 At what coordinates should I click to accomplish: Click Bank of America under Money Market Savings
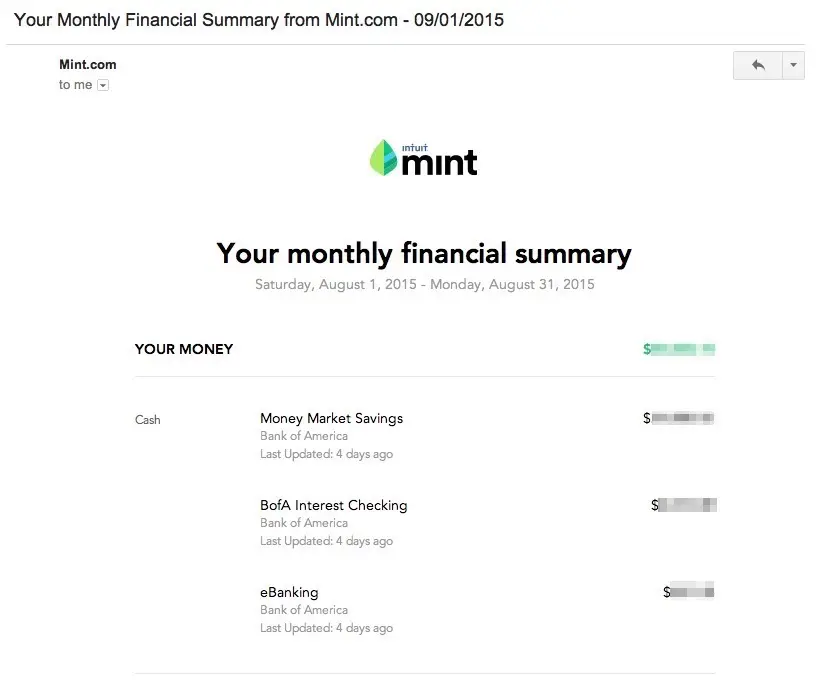click(x=304, y=436)
